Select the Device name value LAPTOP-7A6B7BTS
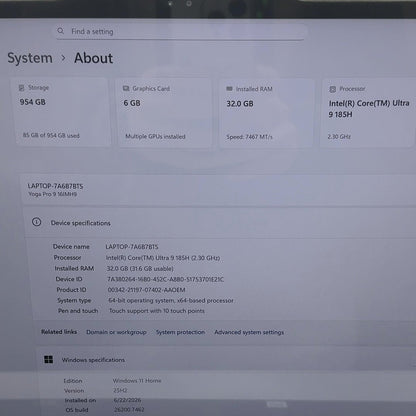The width and height of the screenshot is (416, 416). pos(132,247)
